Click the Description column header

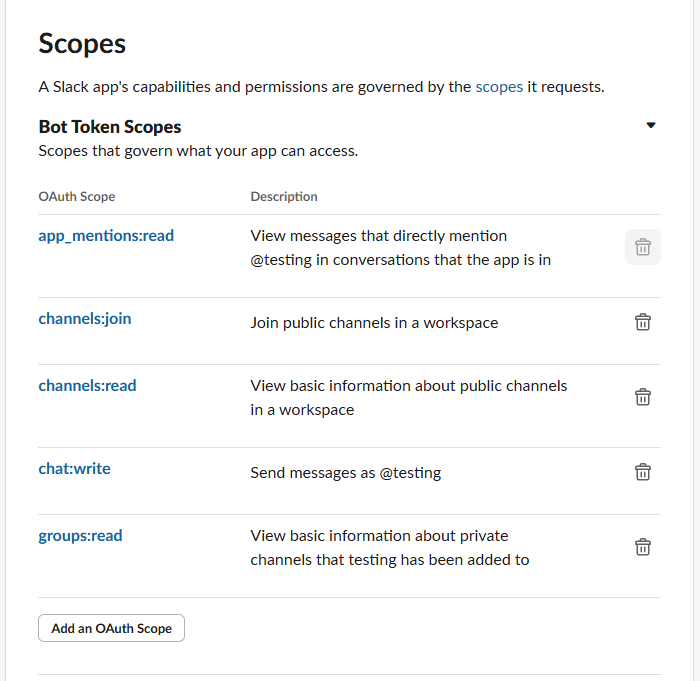pyautogui.click(x=284, y=197)
